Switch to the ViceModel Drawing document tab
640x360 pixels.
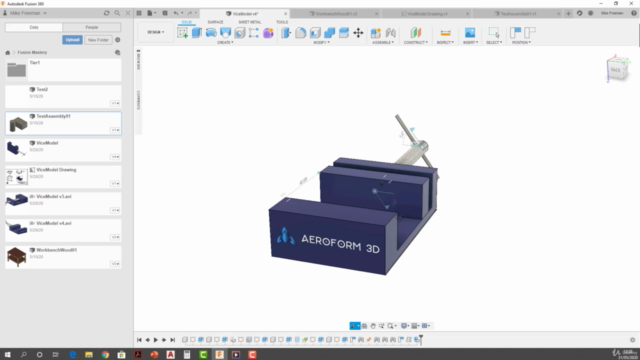tap(427, 13)
